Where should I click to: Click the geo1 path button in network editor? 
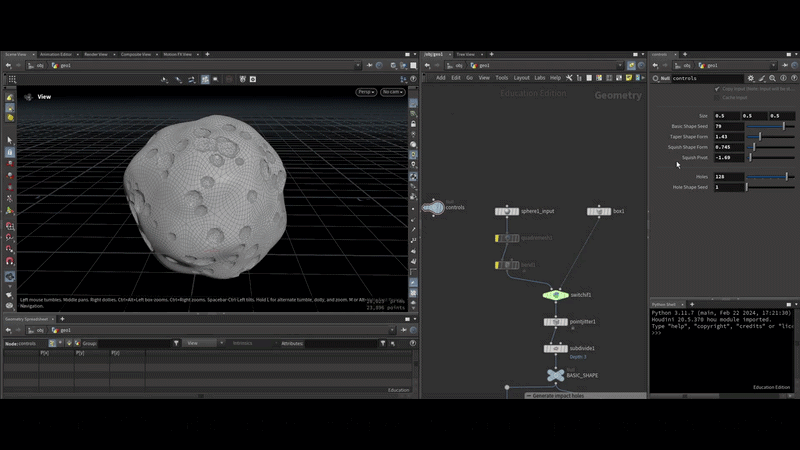coord(480,65)
